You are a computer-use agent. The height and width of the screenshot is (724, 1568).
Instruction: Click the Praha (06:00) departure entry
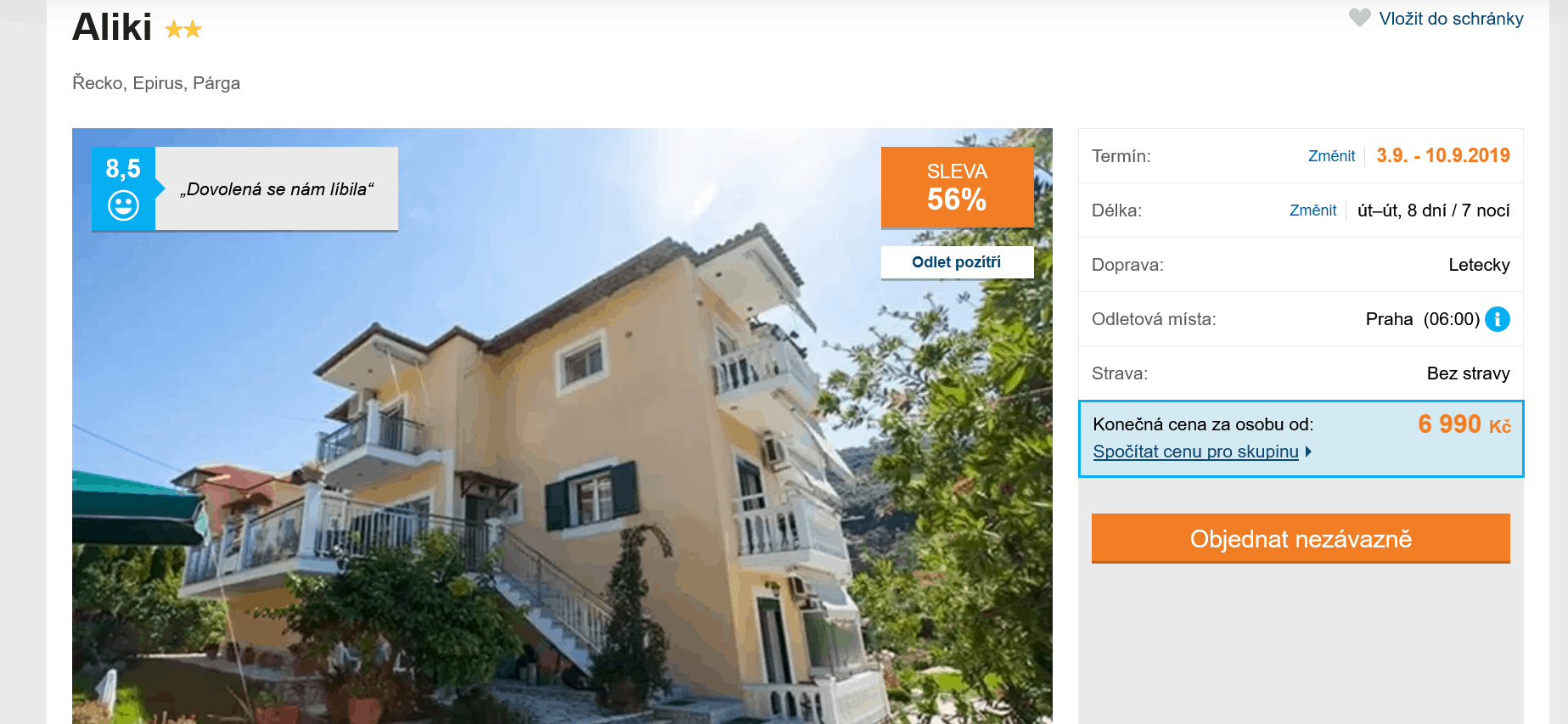pyautogui.click(x=1423, y=319)
